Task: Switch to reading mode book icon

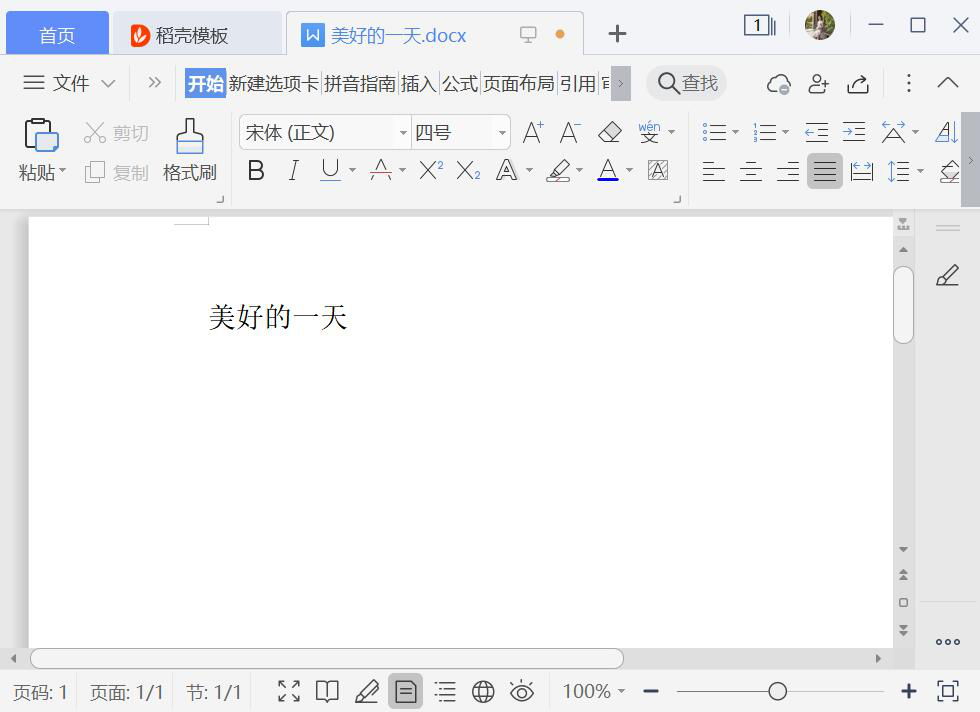Action: 327,691
